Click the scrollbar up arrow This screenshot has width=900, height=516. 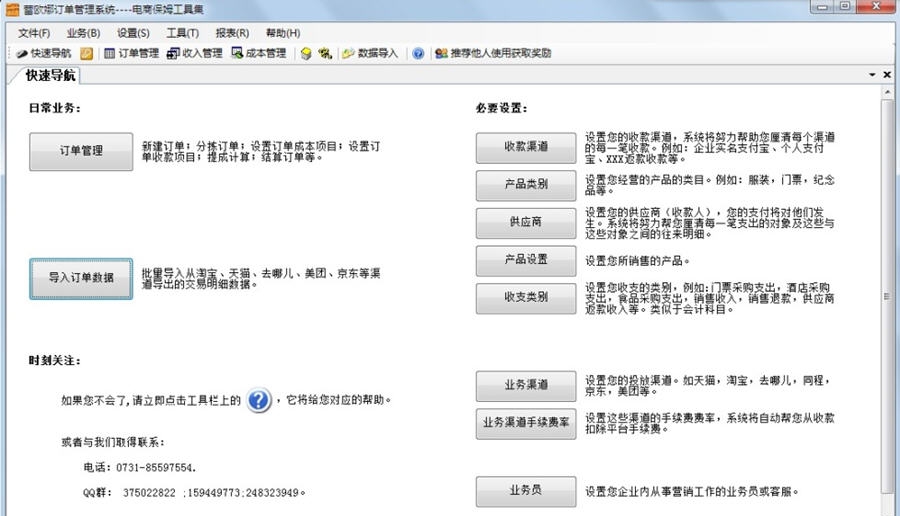(x=887, y=92)
